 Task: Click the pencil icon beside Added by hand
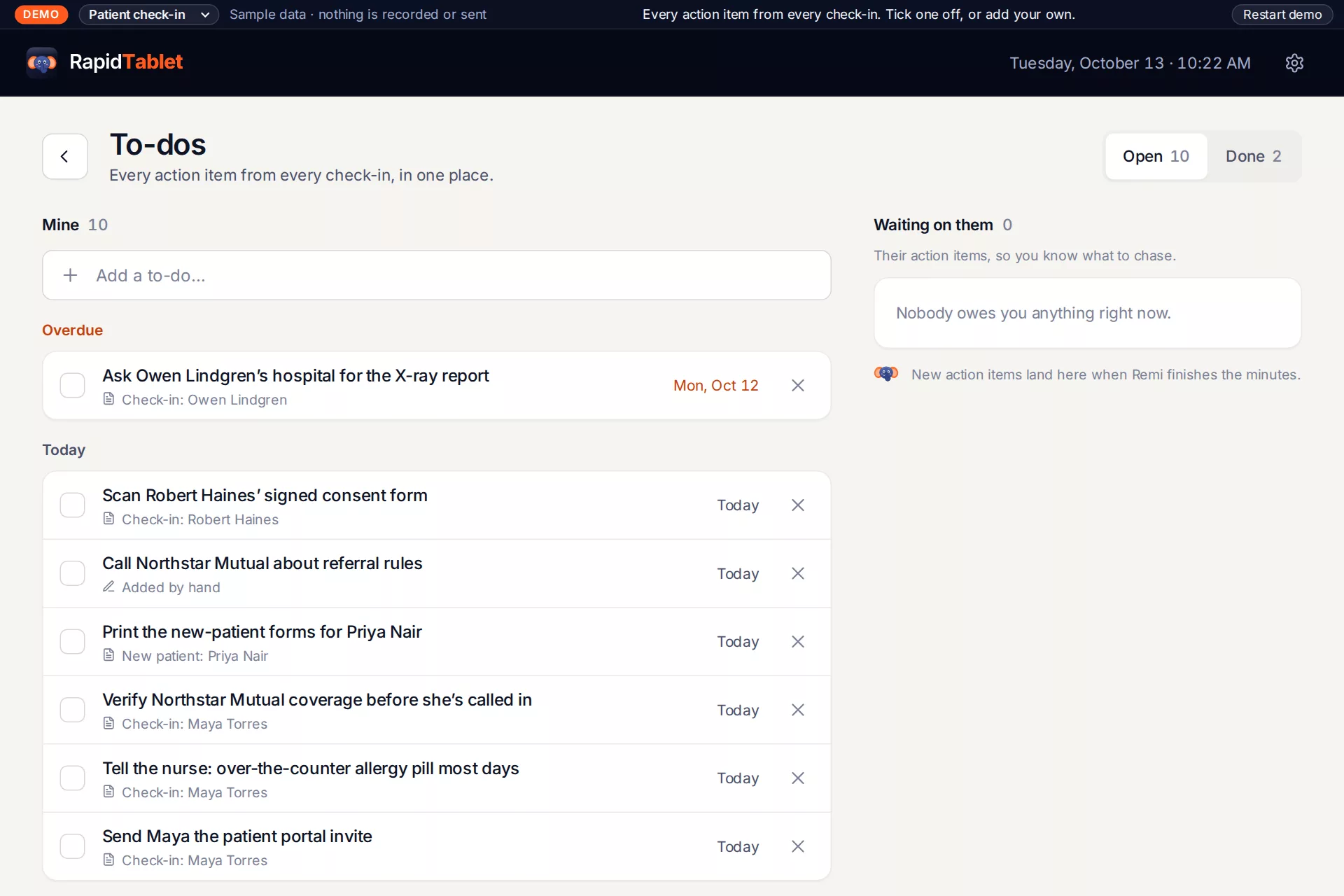click(x=108, y=587)
